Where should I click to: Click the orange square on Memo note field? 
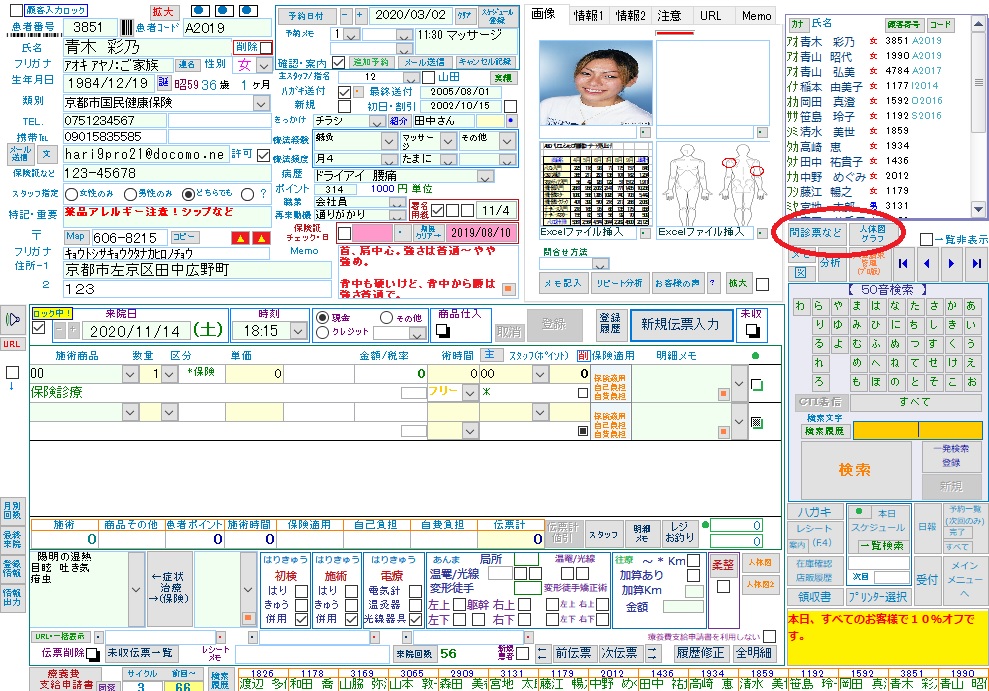tap(509, 289)
